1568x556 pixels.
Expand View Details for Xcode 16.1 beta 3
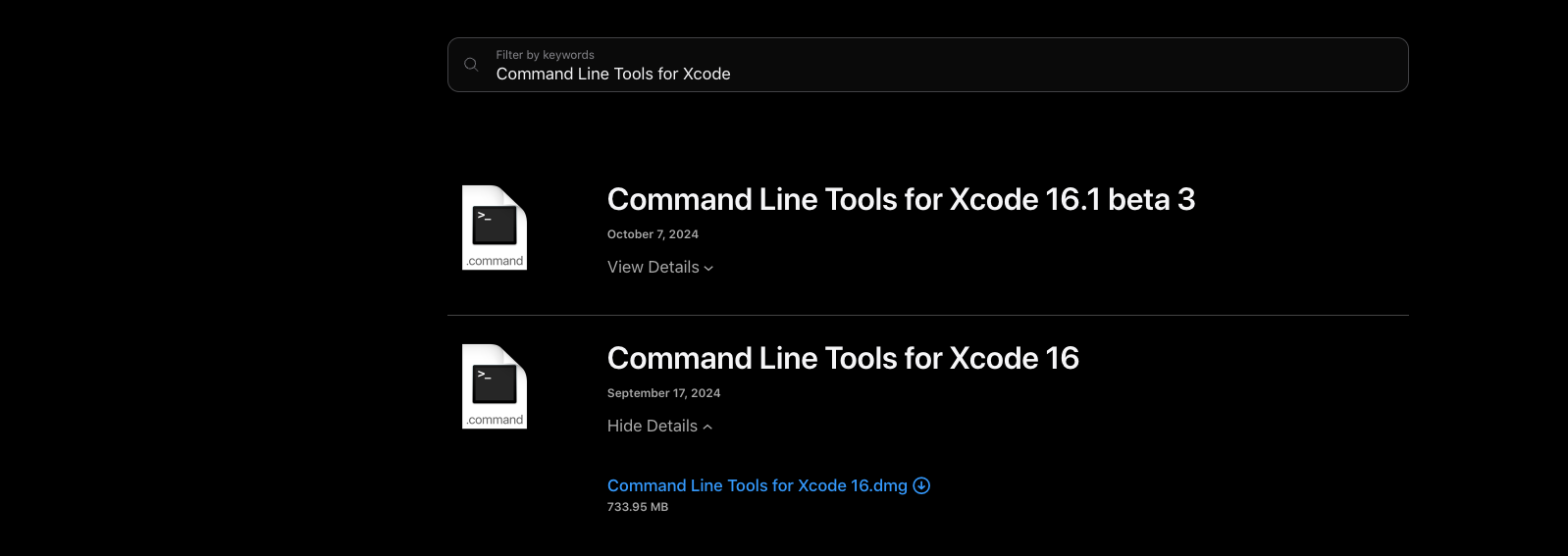coord(653,268)
